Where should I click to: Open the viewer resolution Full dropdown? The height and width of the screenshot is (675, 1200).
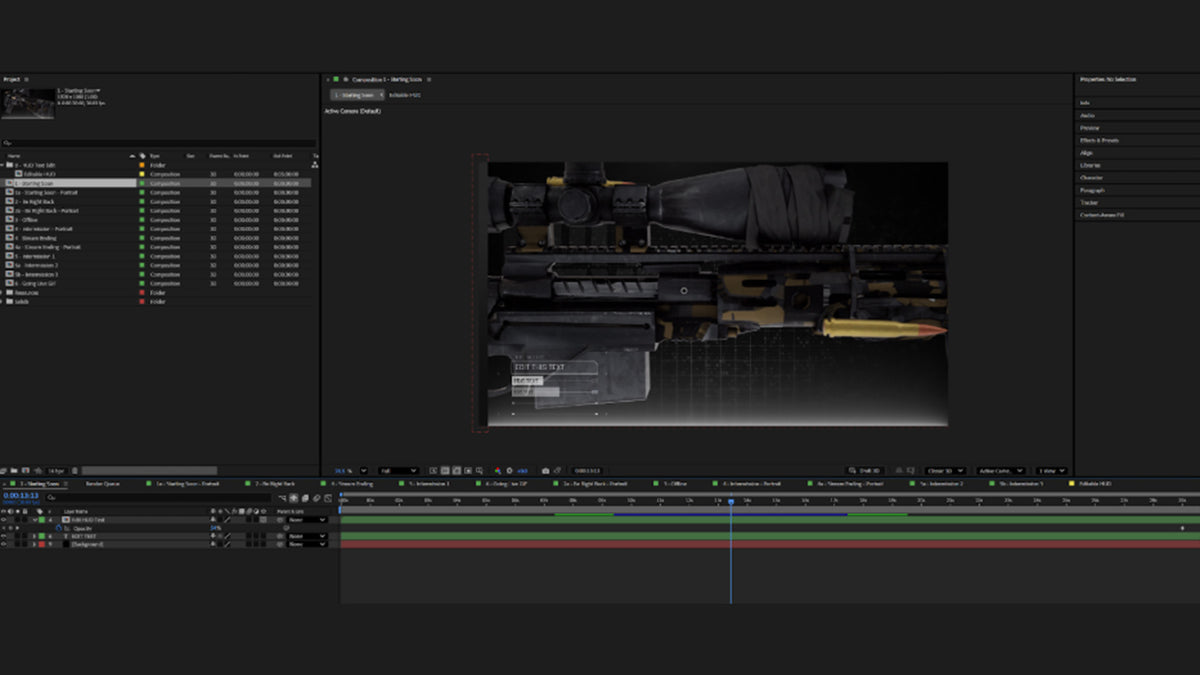point(398,470)
